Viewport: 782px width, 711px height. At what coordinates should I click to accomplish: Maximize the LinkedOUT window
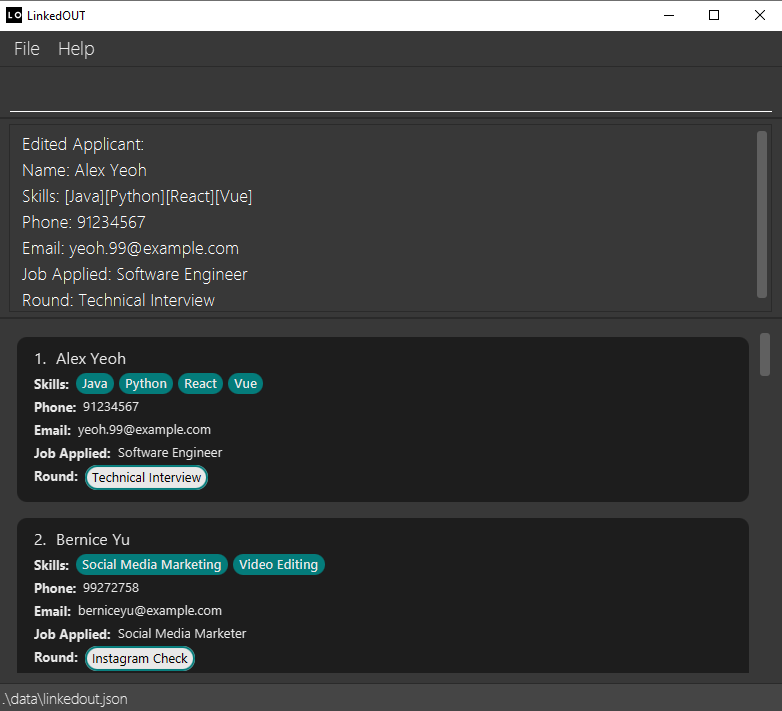[x=713, y=15]
